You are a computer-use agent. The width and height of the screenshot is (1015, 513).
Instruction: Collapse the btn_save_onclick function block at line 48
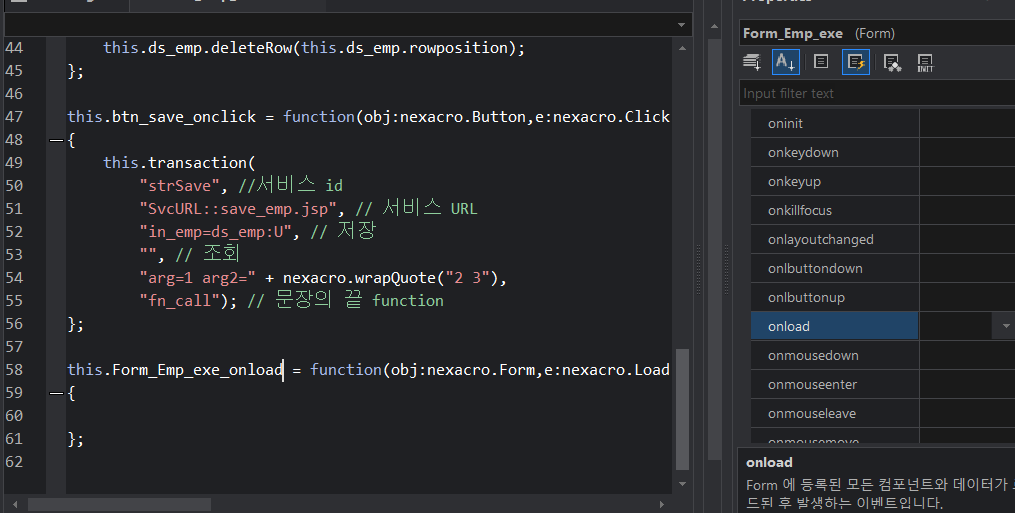point(56,140)
